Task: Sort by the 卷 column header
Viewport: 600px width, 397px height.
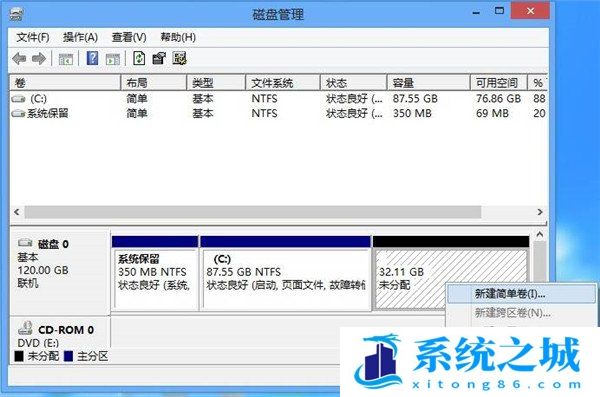Action: (65, 83)
